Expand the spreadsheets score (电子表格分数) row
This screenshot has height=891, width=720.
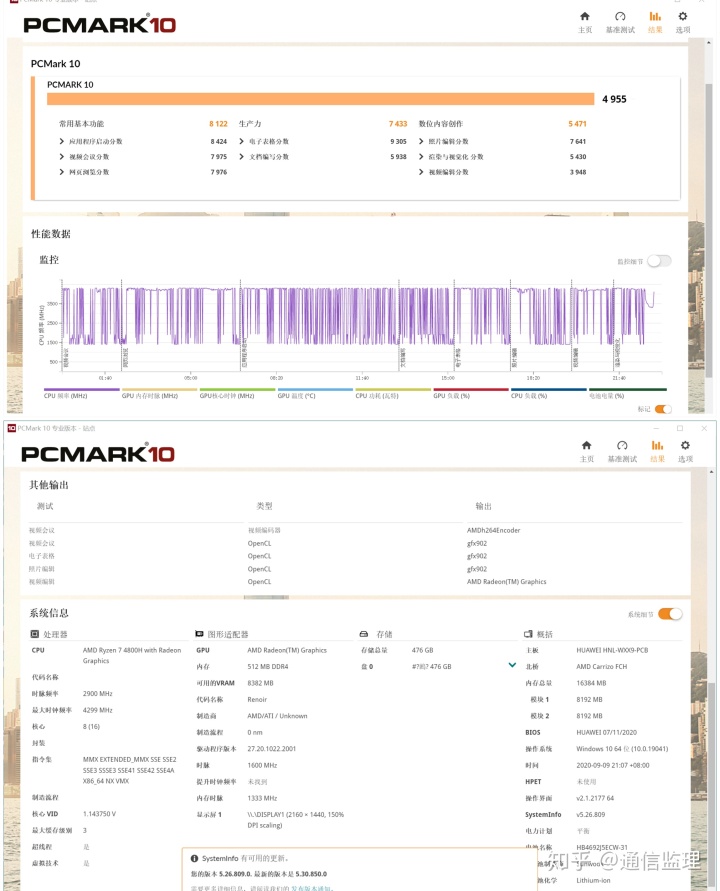(x=242, y=141)
